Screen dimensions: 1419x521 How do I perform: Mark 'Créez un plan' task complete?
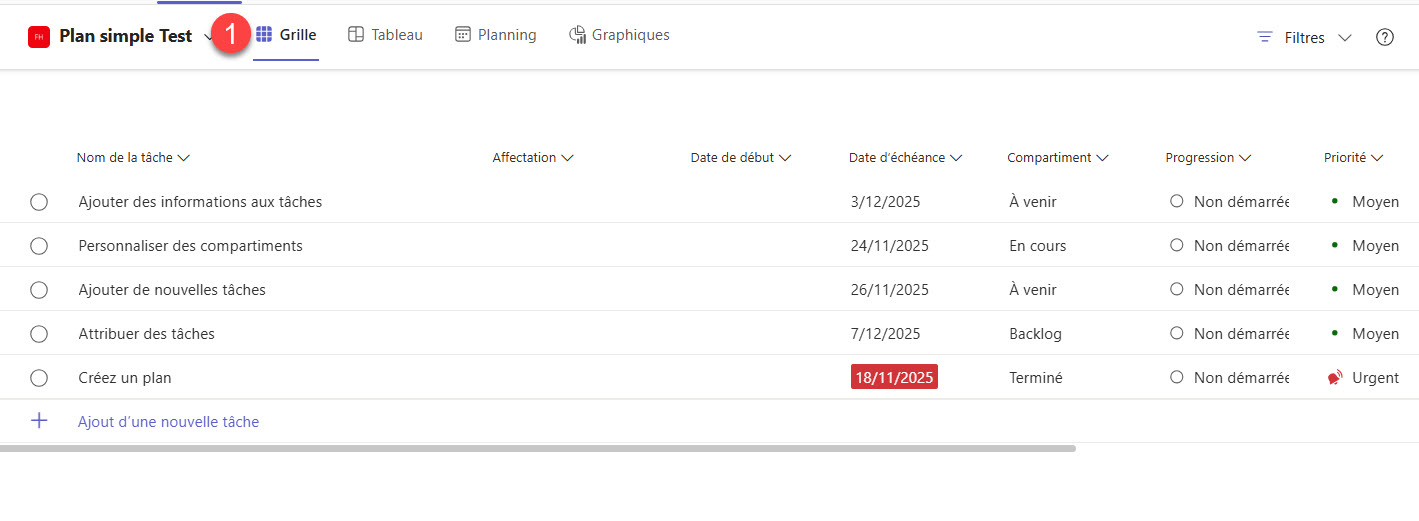(x=39, y=378)
